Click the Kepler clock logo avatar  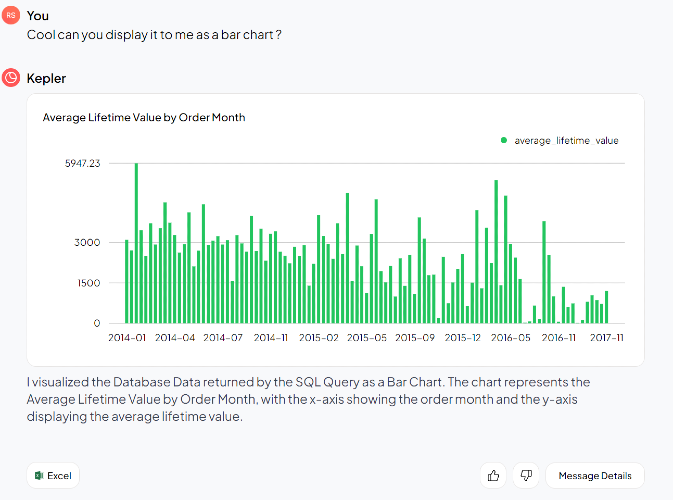point(11,78)
